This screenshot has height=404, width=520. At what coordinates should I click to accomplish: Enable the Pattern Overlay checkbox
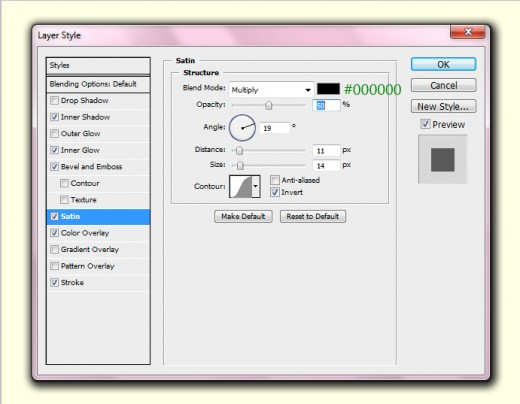click(54, 266)
